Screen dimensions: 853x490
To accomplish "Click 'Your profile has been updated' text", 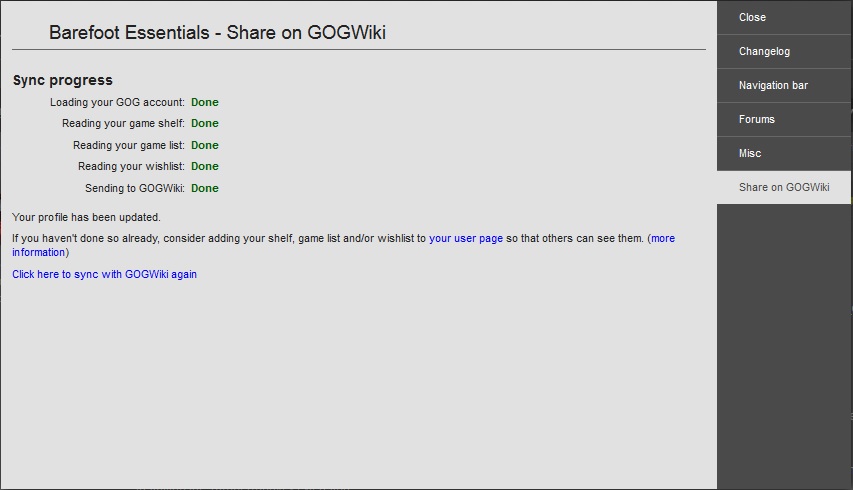I will click(86, 217).
